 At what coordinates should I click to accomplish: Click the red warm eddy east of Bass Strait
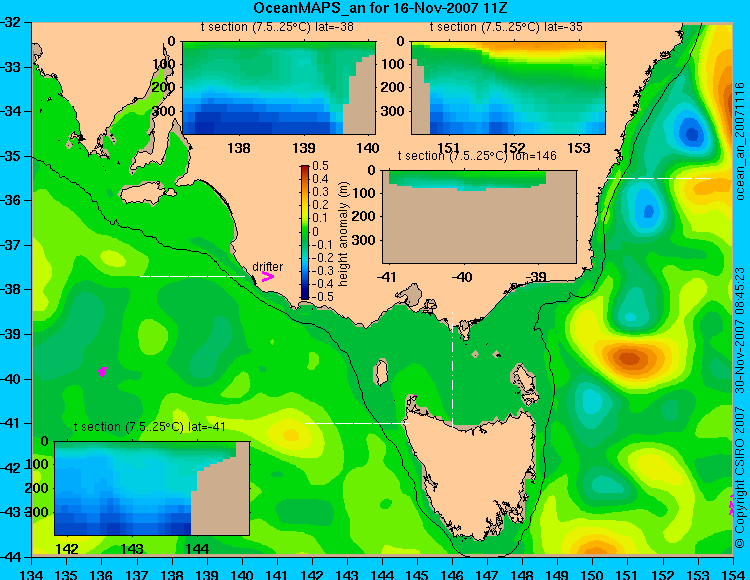(629, 358)
